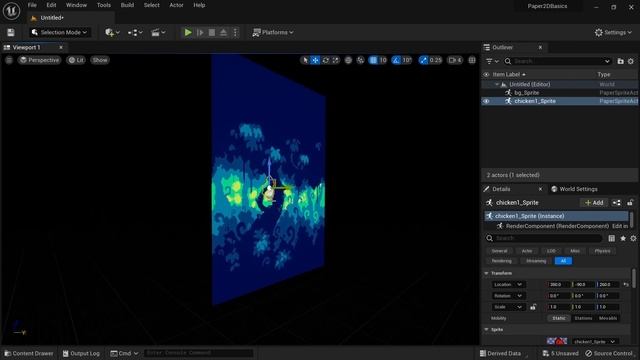Toggle surface snapping icon in viewport
The width and height of the screenshot is (640, 360).
360,60
